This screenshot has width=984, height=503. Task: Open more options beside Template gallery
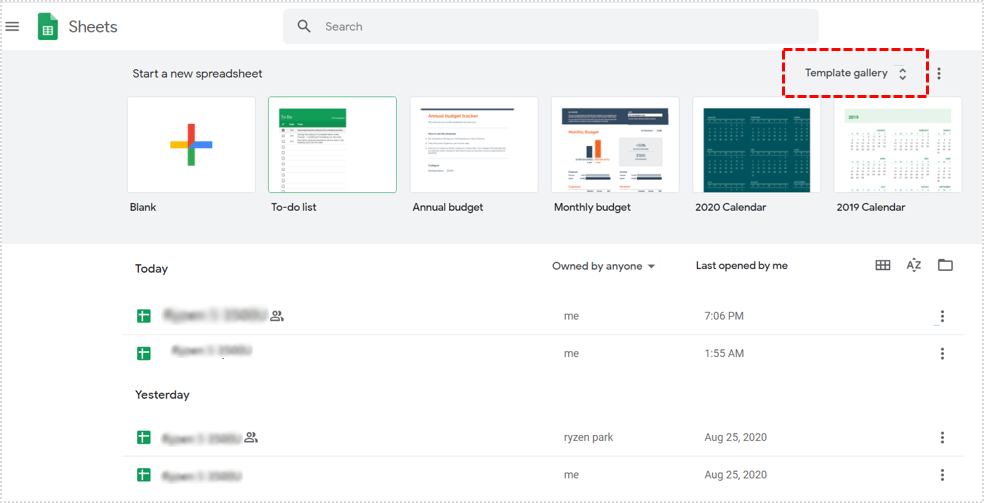(938, 74)
